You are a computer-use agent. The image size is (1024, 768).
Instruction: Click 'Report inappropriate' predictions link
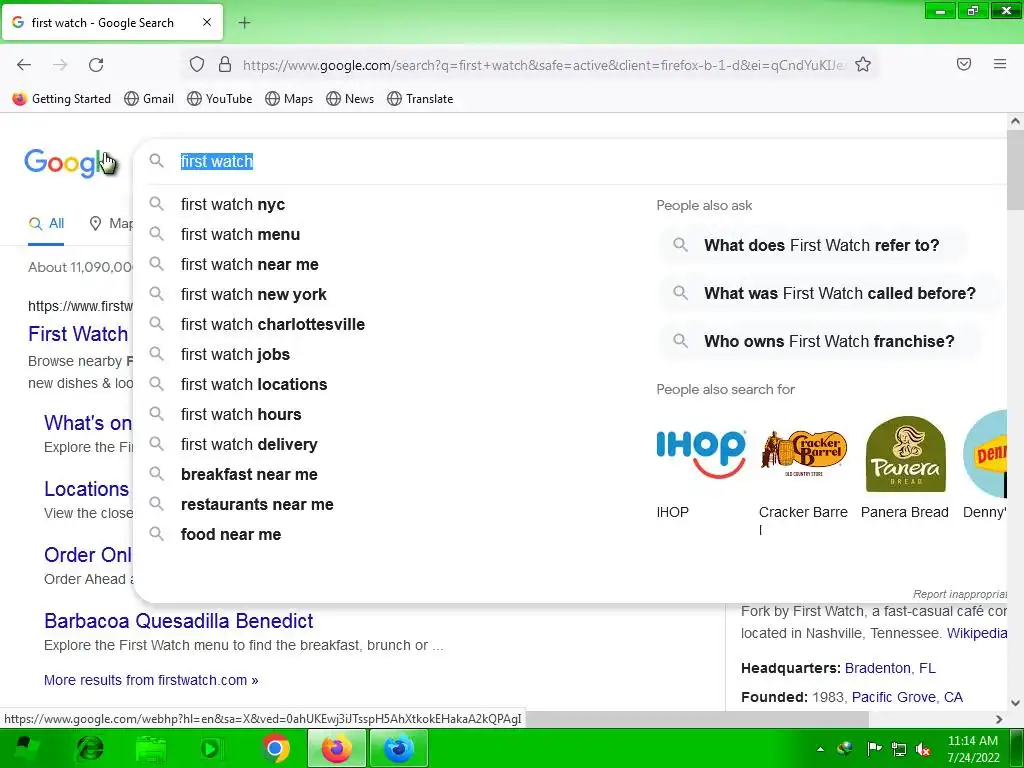tap(959, 594)
